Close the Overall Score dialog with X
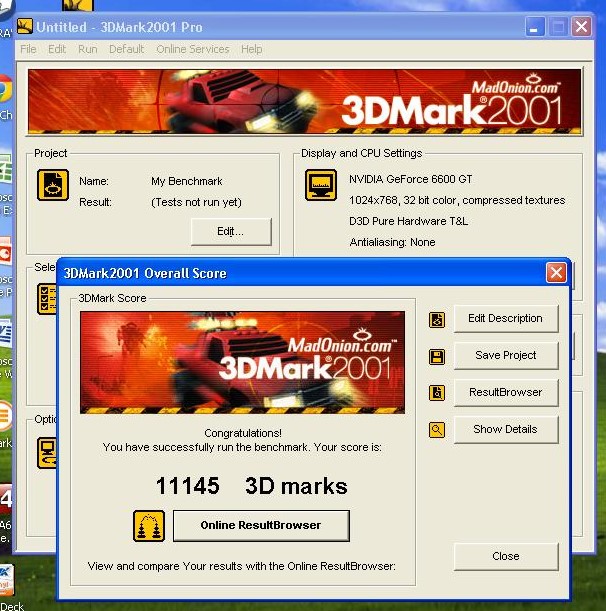606x611 pixels. pos(556,272)
